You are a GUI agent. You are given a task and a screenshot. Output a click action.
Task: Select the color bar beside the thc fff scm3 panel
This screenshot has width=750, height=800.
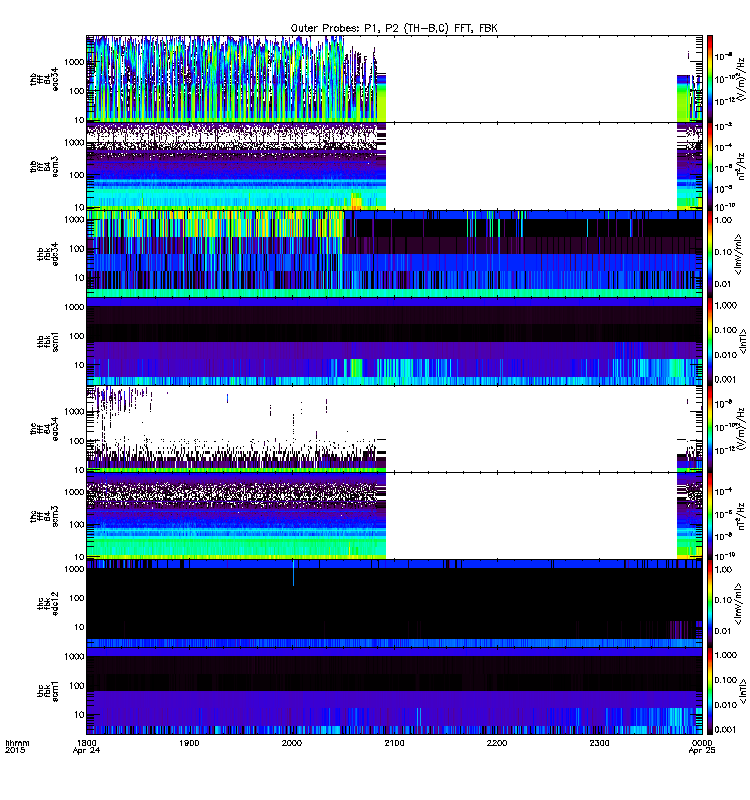click(710, 516)
